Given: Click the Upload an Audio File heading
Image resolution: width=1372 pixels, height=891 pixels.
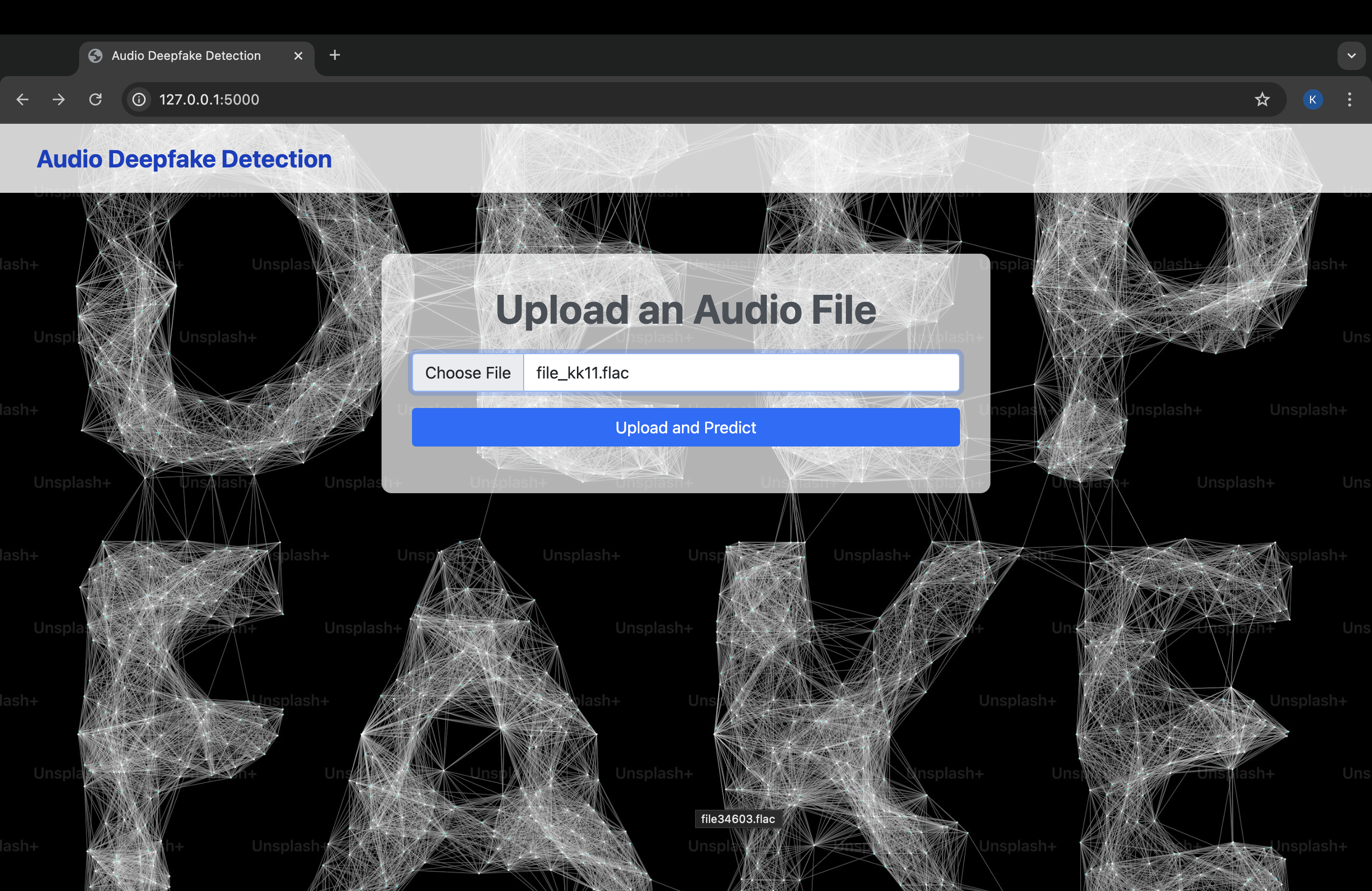Looking at the screenshot, I should tap(685, 310).
